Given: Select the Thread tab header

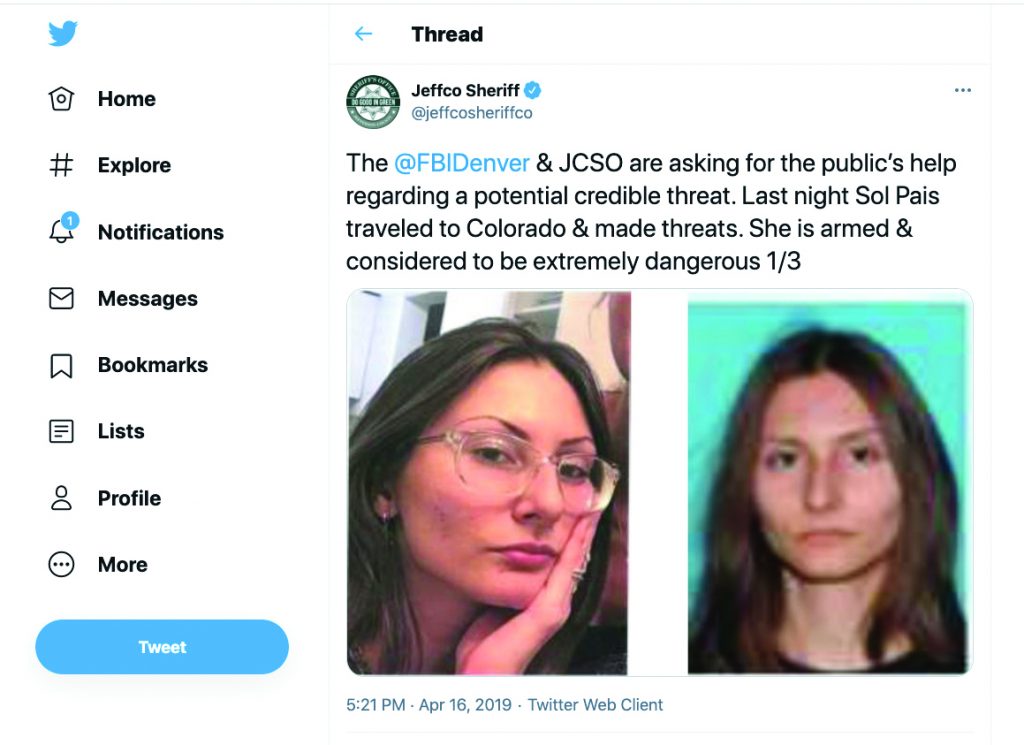Looking at the screenshot, I should point(446,34).
